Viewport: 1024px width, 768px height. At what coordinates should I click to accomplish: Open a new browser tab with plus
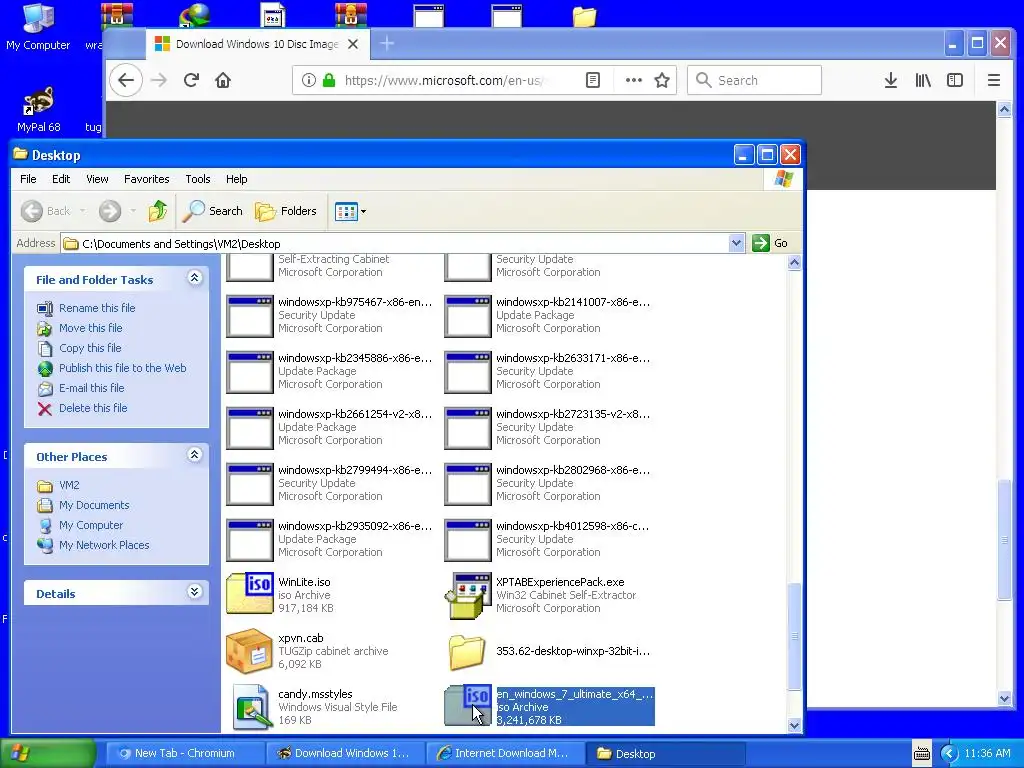[x=387, y=44]
